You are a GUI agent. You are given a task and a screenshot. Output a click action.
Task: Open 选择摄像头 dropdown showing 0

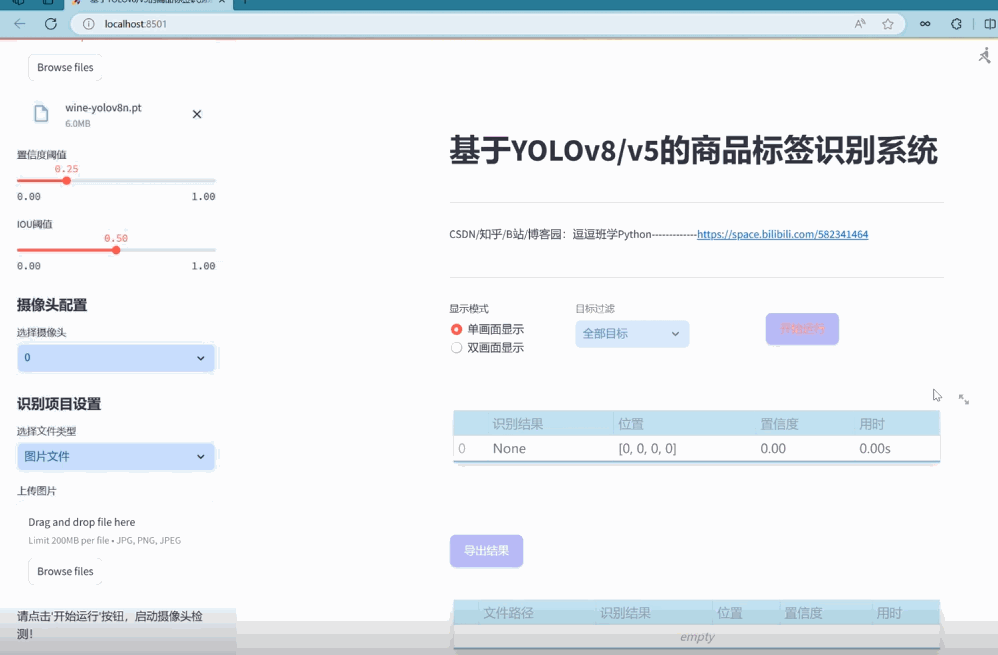(116, 358)
